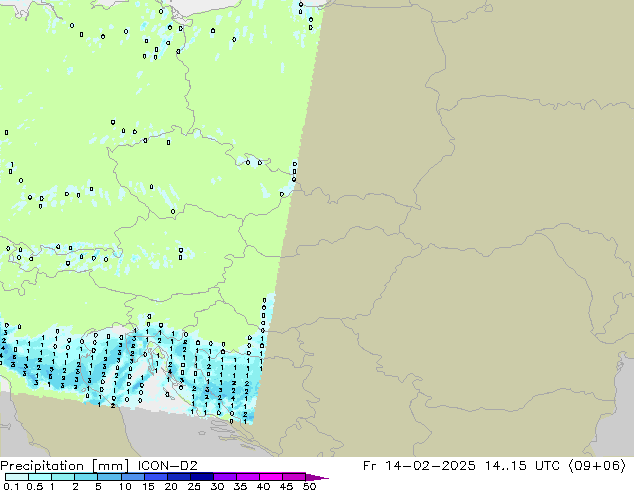Select the 40–45 mm magenta swatch
This screenshot has width=634, height=490.
click(x=271, y=477)
